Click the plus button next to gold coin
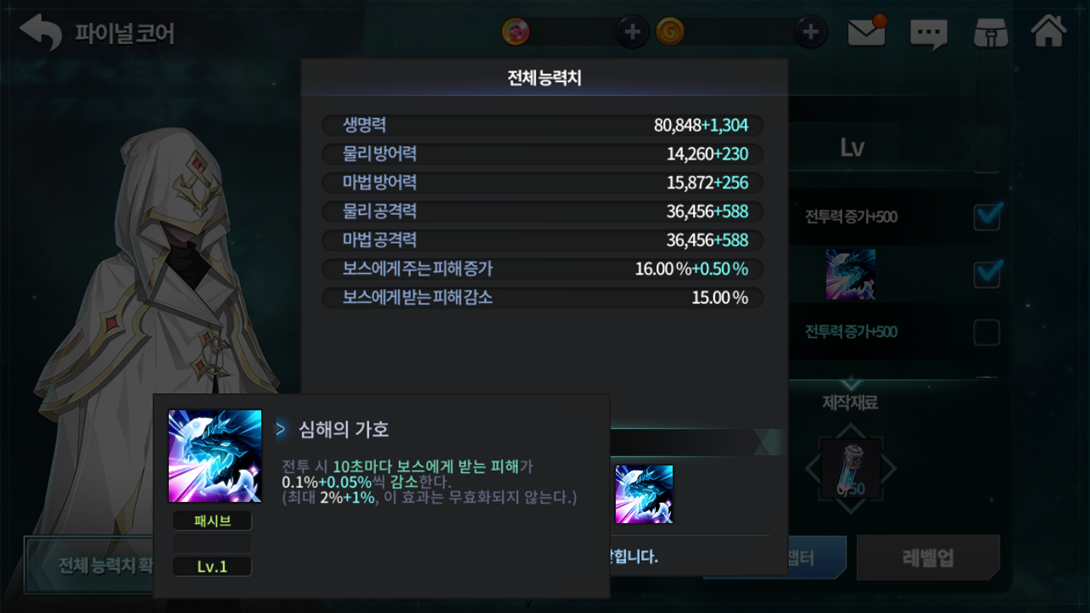 pos(811,32)
